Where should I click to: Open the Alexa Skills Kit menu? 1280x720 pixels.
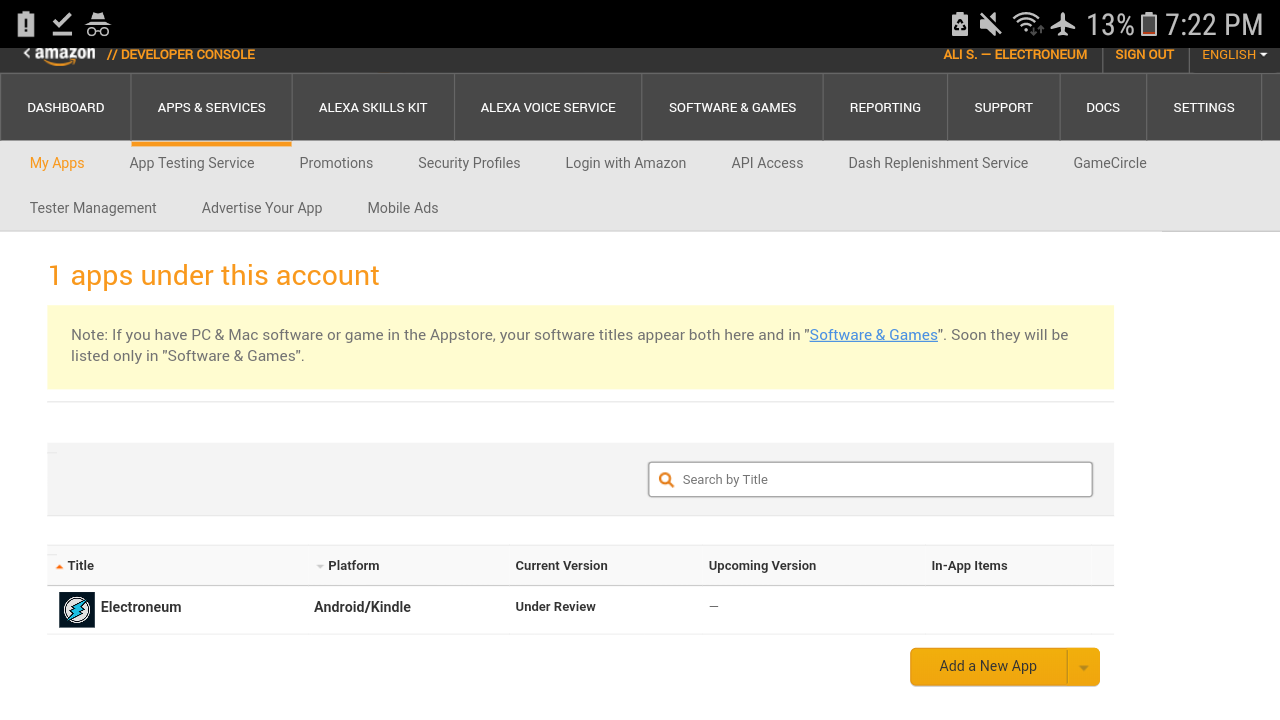(373, 108)
